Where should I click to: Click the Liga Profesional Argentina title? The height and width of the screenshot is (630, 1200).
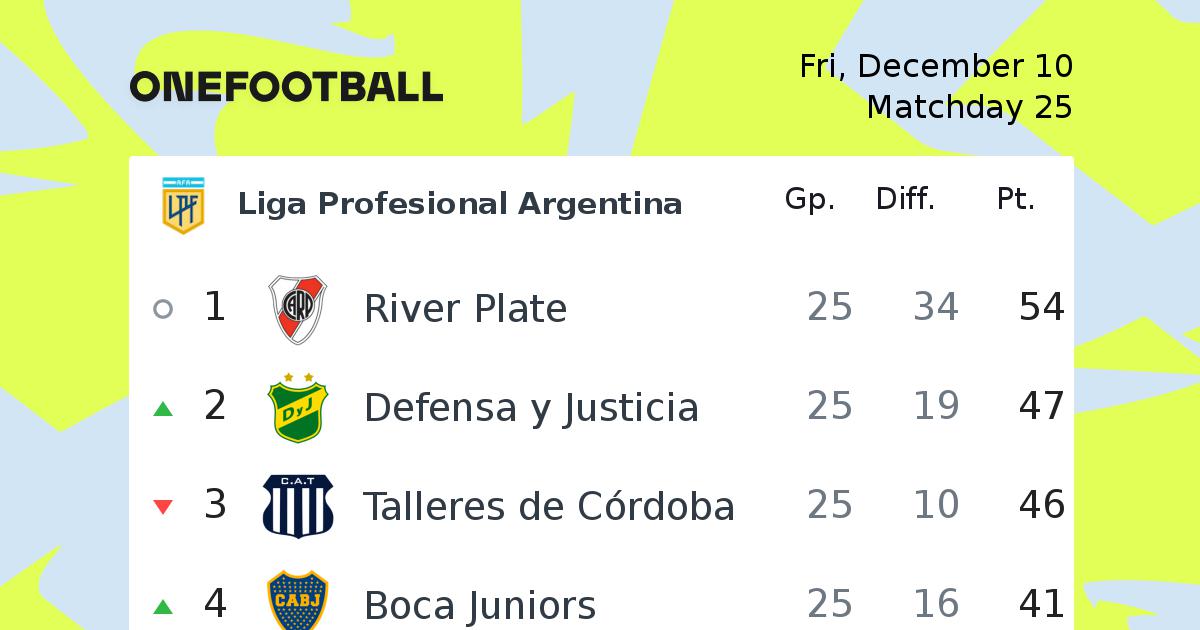point(460,204)
